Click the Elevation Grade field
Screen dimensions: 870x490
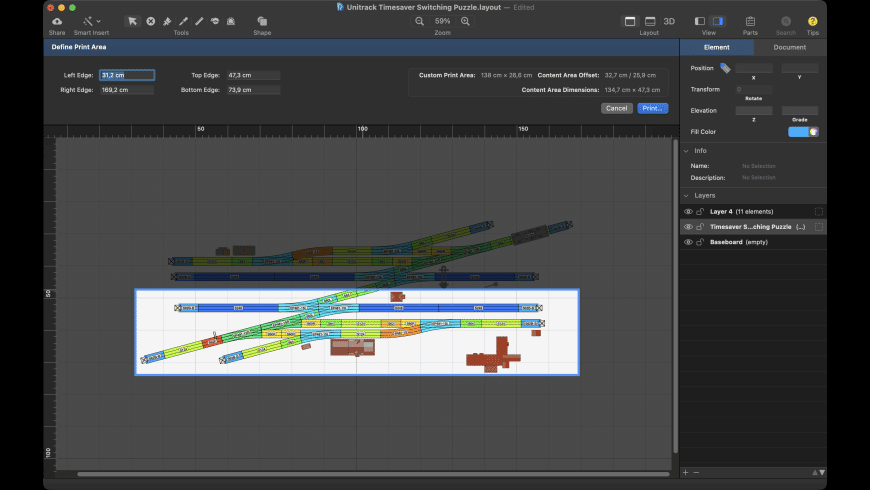(x=800, y=110)
